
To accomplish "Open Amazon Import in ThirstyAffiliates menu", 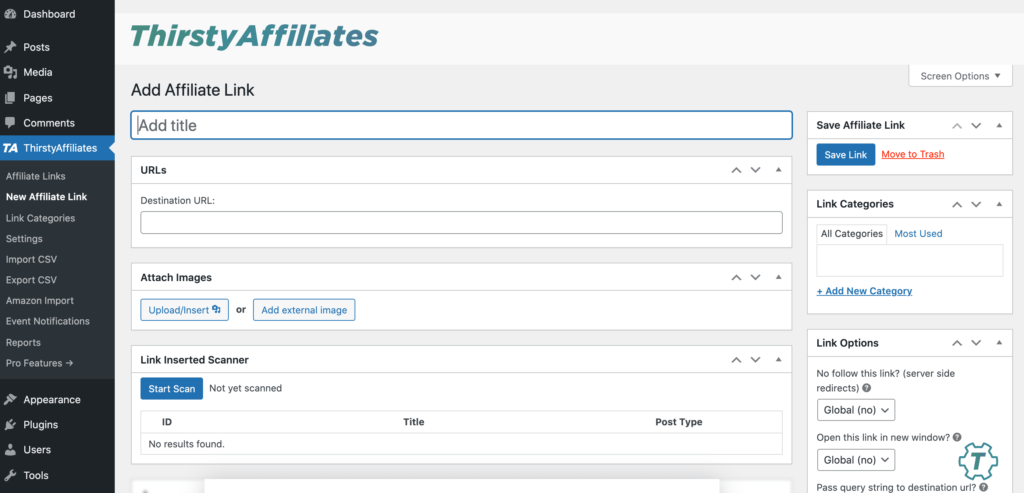I will [39, 301].
